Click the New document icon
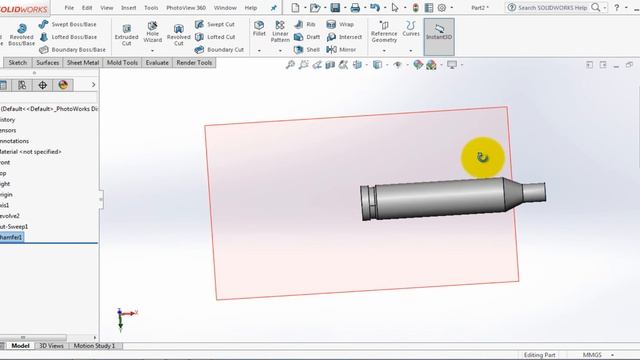 click(295, 8)
